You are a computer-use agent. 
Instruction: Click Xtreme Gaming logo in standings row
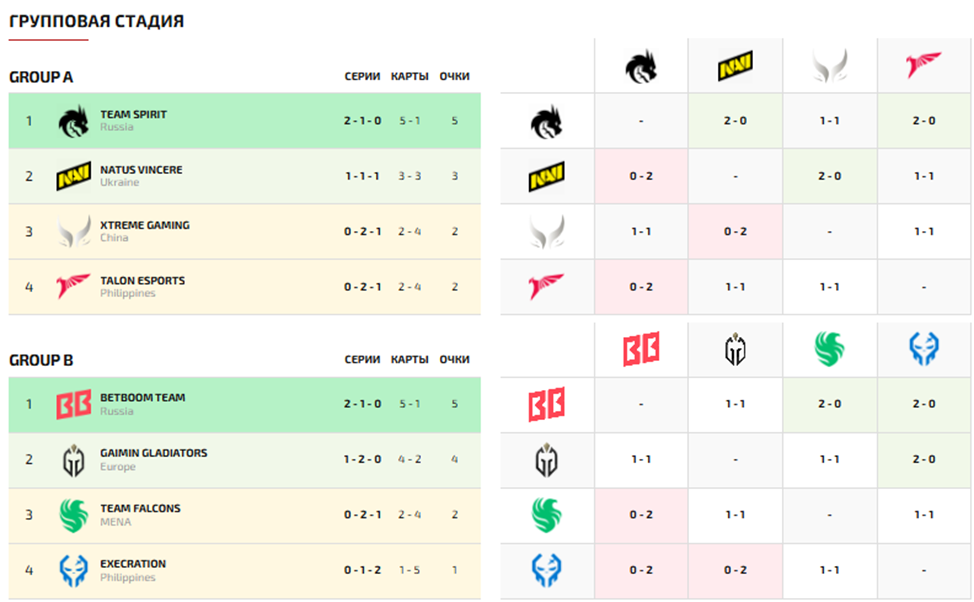[73, 232]
